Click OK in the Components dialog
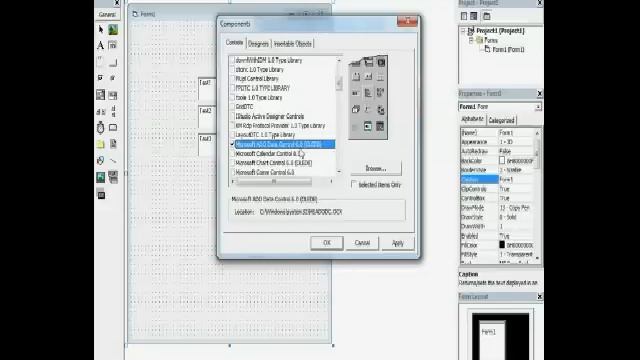This screenshot has height=360, width=640. [x=327, y=242]
